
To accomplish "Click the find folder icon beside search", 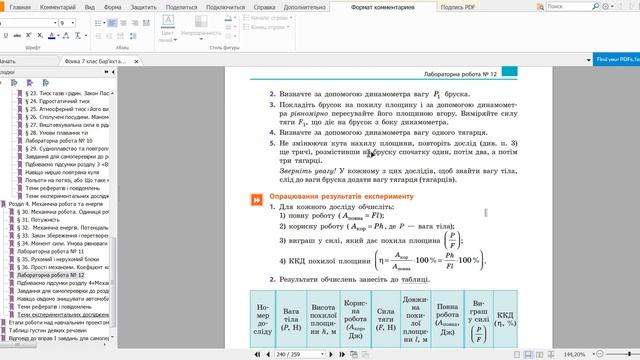I will 540,7.
